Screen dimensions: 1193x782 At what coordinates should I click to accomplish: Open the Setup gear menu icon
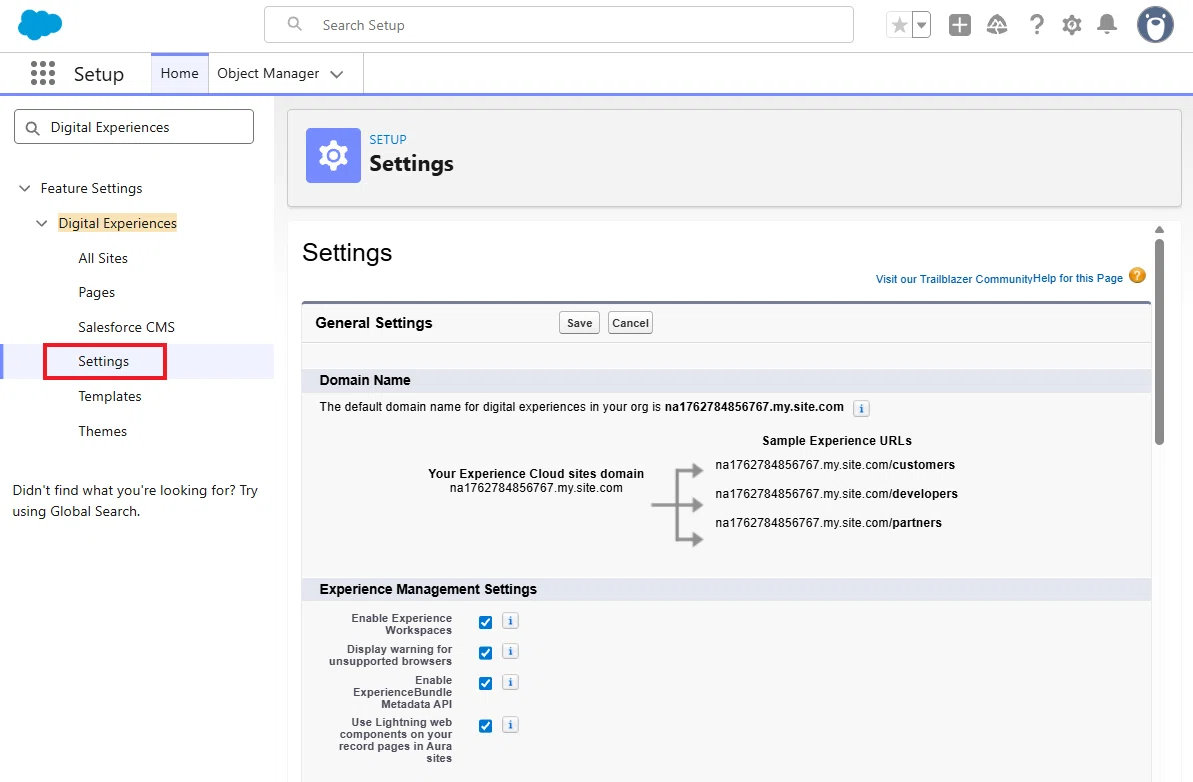coord(1072,25)
